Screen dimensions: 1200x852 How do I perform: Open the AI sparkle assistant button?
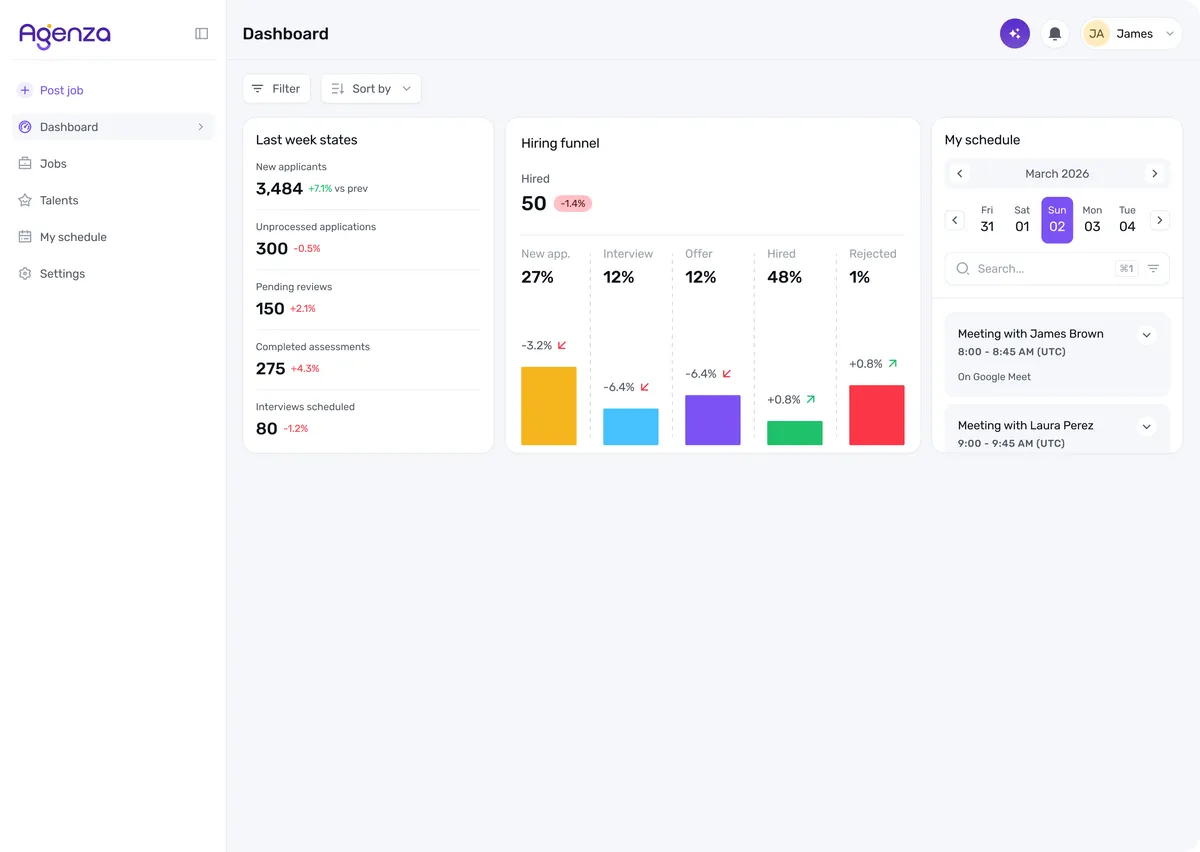tap(1015, 34)
